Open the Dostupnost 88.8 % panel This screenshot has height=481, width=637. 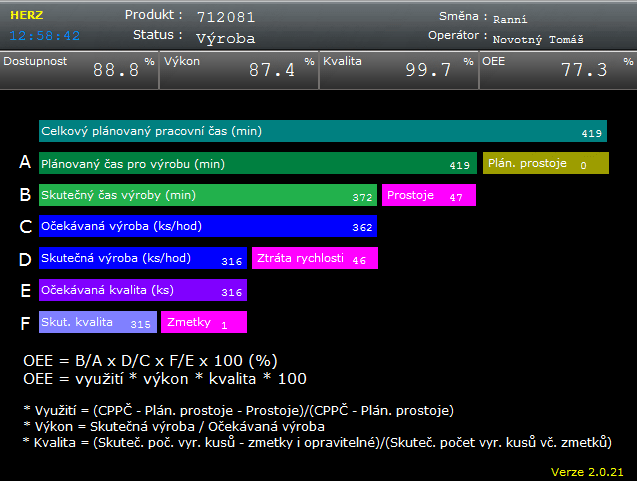coord(79,71)
